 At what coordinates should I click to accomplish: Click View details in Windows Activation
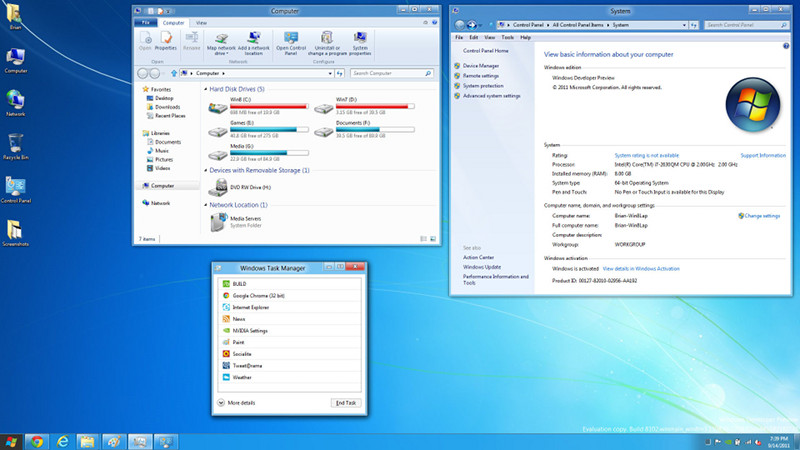tap(641, 268)
